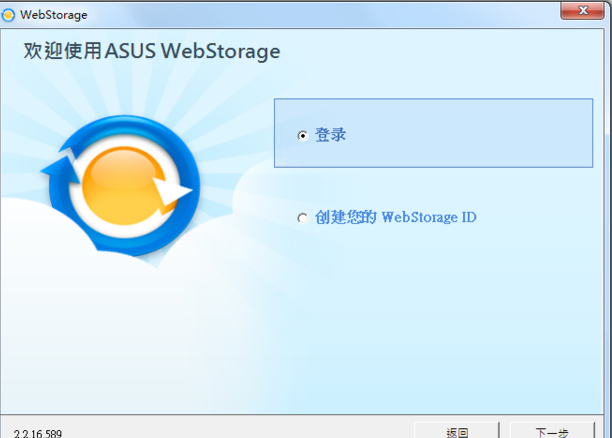Click the 登录 option label
612x438 pixels.
click(x=330, y=135)
